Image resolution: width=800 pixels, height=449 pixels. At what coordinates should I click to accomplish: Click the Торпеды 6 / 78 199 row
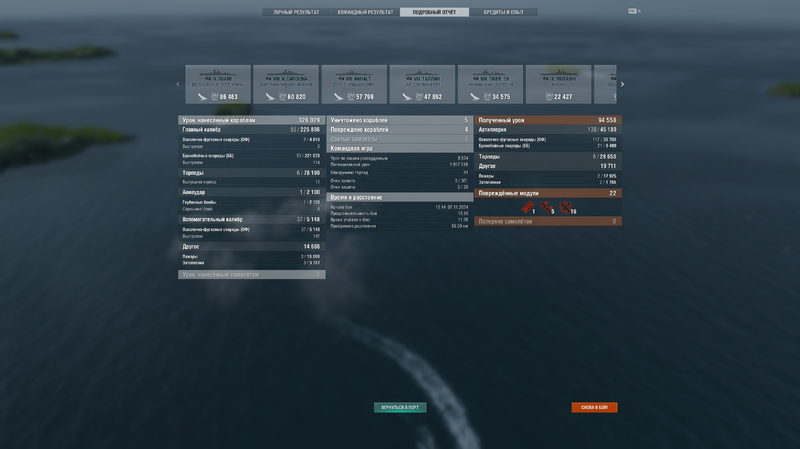[252, 173]
